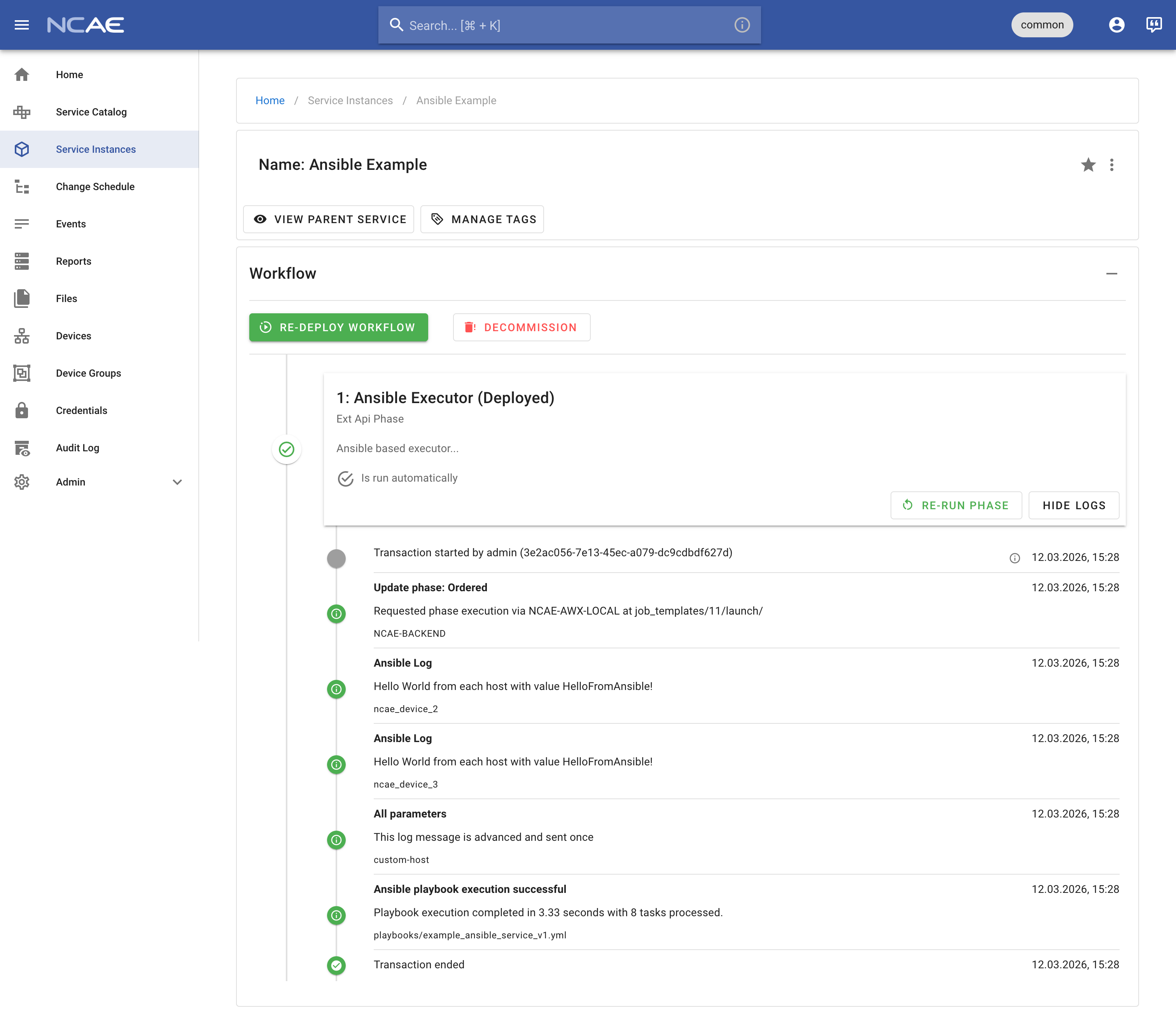1176x1013 pixels.
Task: Click the ncae_device_3 Ansible Log icon
Action: pyautogui.click(x=336, y=765)
